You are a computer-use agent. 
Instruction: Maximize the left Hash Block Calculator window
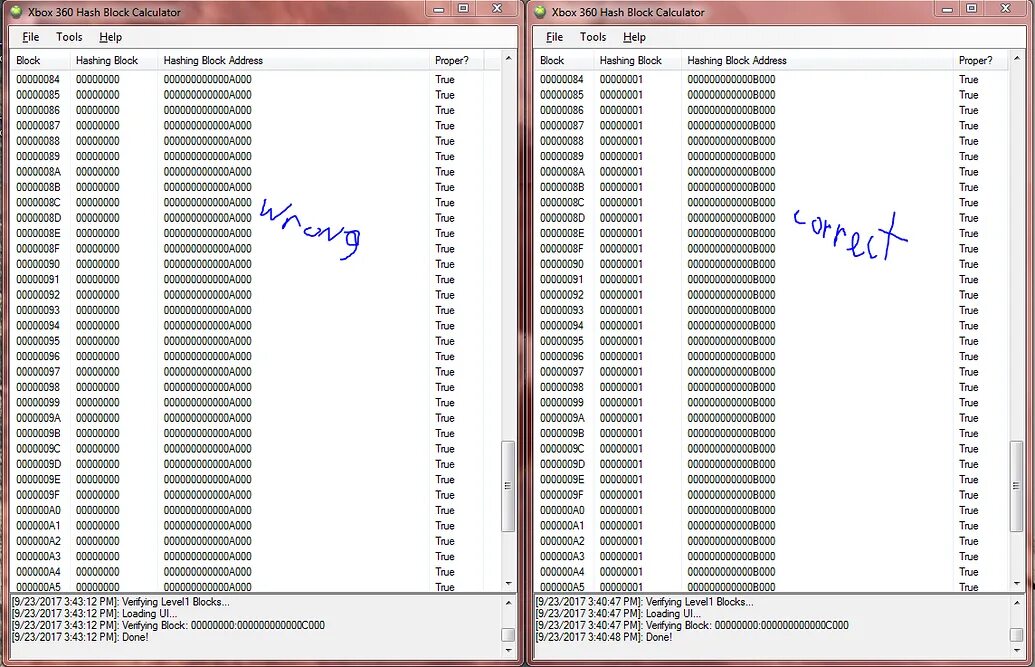[x=463, y=9]
